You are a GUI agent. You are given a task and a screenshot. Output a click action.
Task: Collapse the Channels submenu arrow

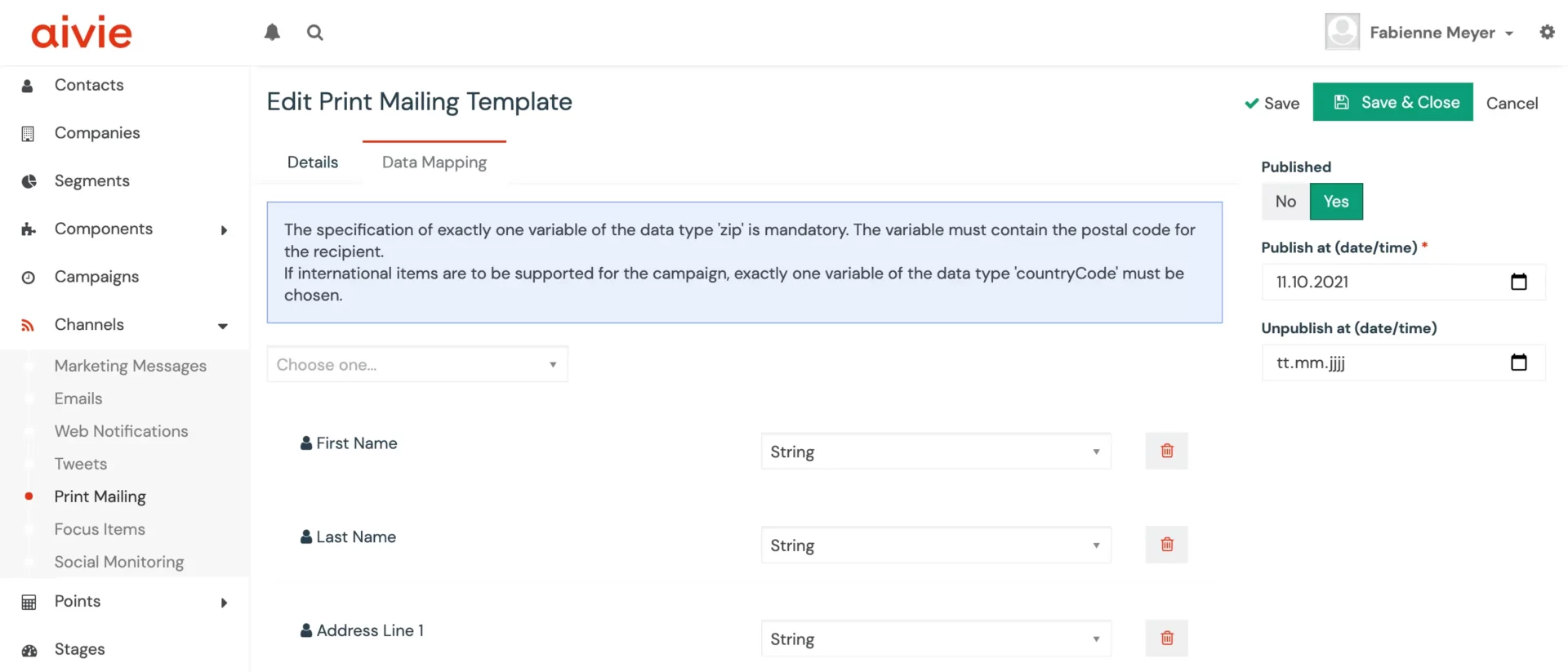click(223, 326)
